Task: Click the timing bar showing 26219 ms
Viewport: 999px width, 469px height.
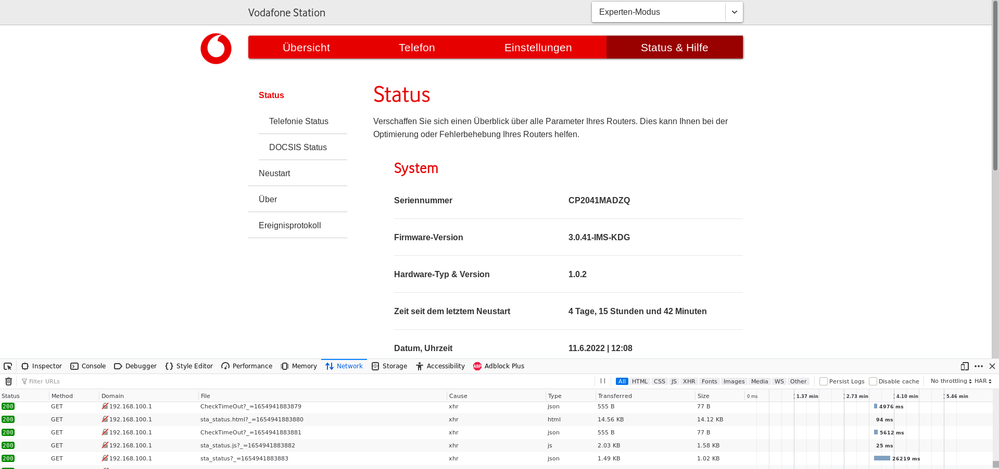Action: click(x=882, y=458)
